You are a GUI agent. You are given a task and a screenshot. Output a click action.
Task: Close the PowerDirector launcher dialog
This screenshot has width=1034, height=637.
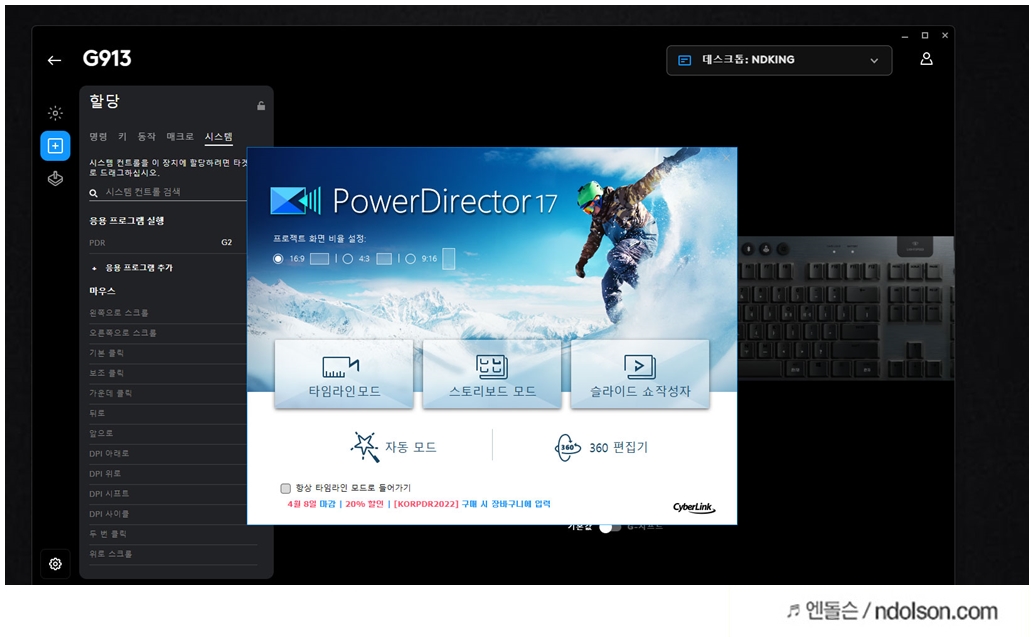coord(727,158)
